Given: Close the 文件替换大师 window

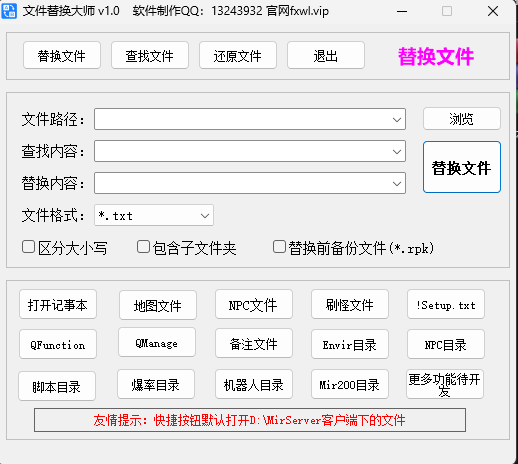Looking at the screenshot, I should click(493, 11).
